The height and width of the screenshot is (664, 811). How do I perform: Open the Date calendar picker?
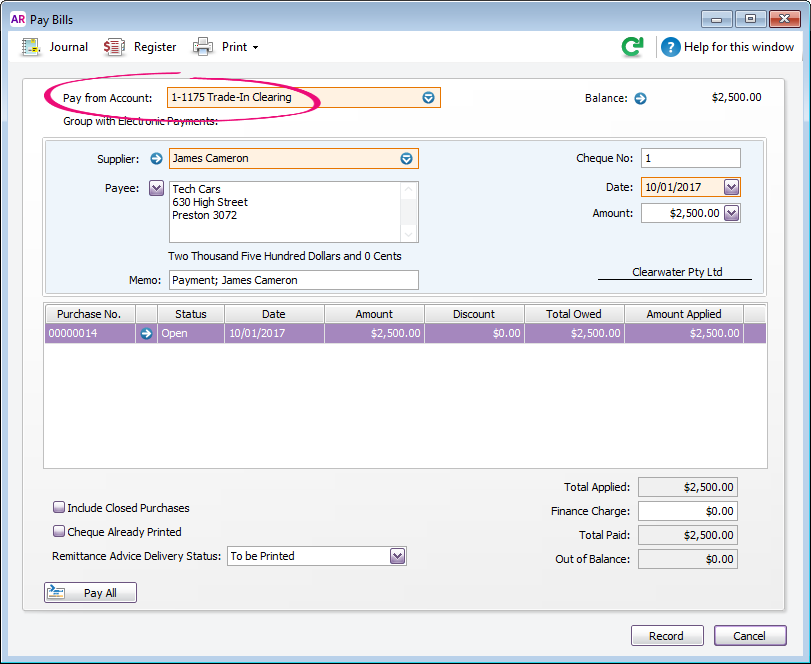pos(731,187)
